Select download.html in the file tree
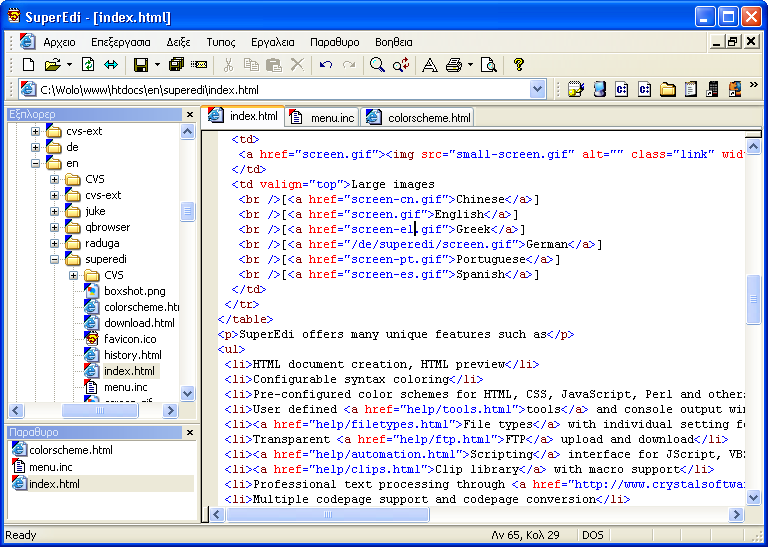 (139, 323)
